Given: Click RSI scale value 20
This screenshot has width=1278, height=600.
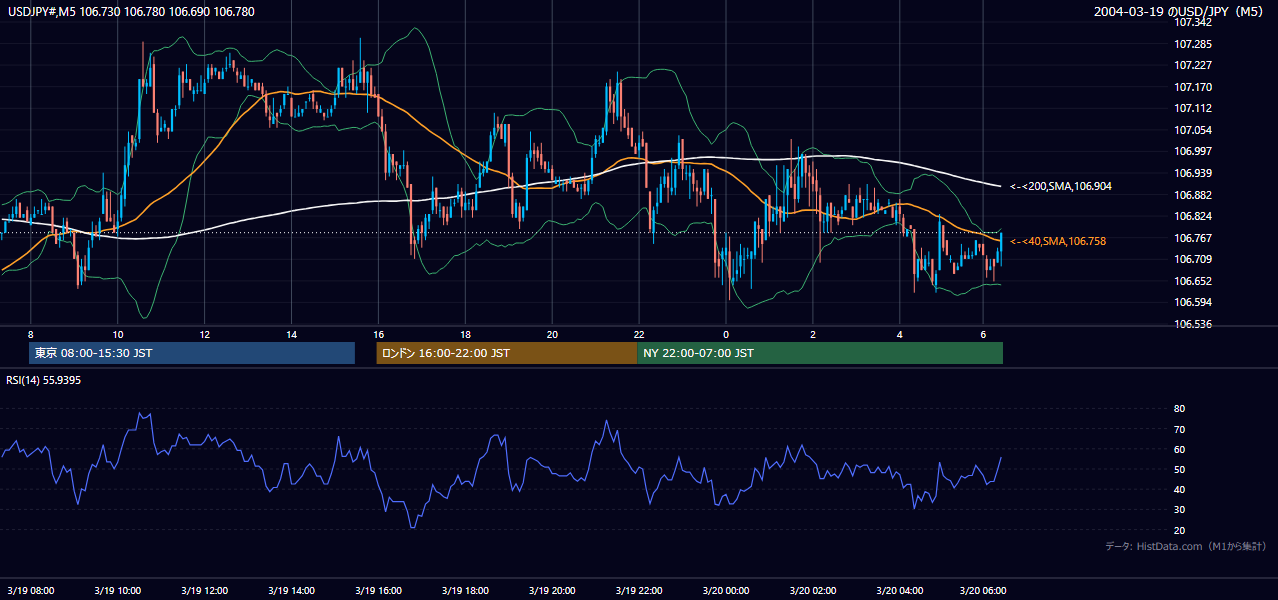Looking at the screenshot, I should tap(1180, 530).
